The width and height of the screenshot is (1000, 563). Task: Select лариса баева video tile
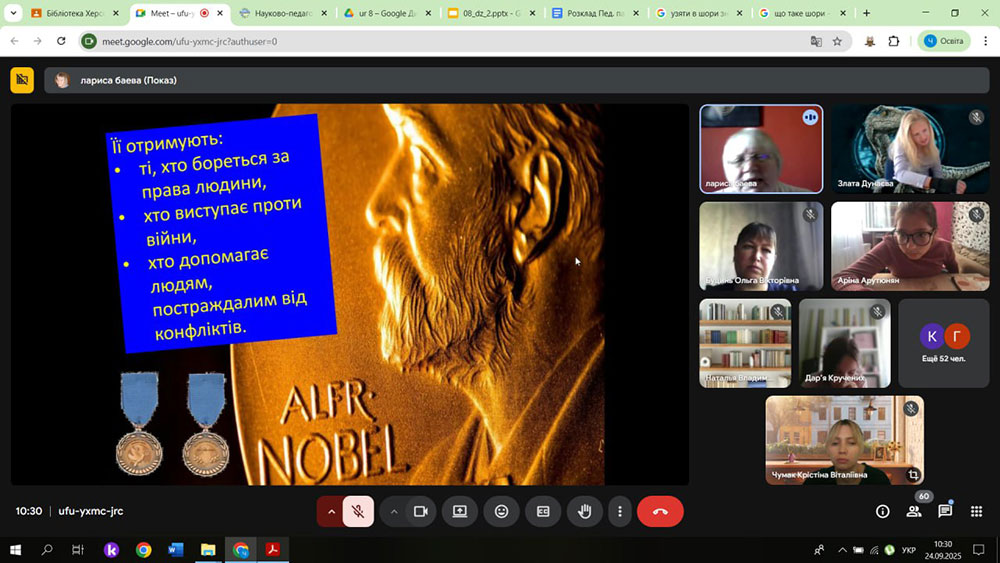pos(761,149)
